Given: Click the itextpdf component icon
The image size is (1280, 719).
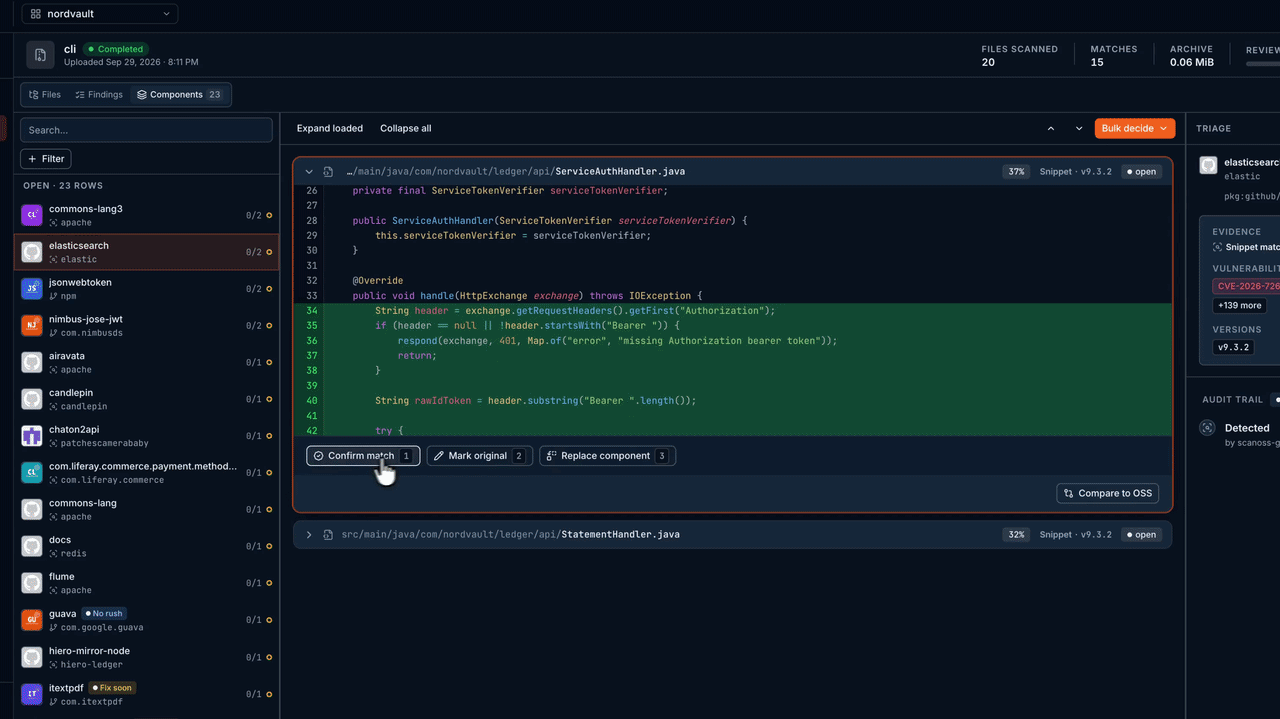Looking at the screenshot, I should tap(32, 694).
